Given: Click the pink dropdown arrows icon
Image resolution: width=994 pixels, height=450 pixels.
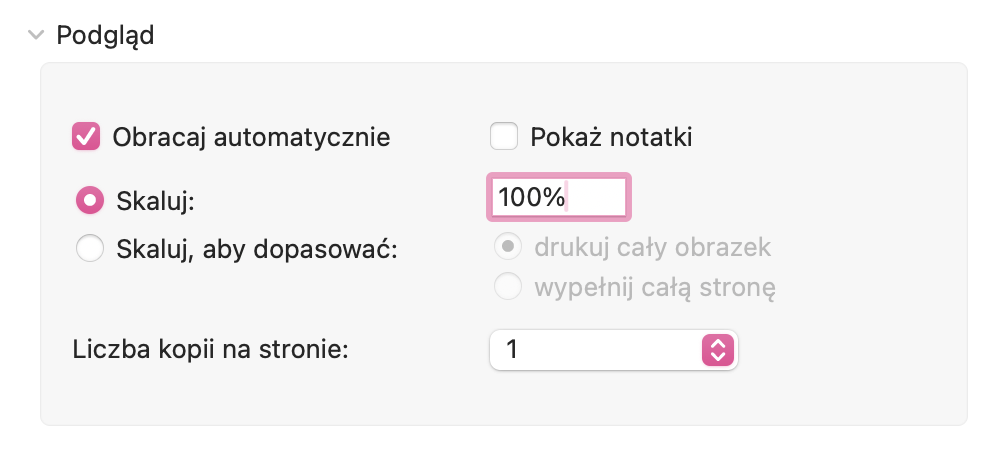Looking at the screenshot, I should (718, 350).
